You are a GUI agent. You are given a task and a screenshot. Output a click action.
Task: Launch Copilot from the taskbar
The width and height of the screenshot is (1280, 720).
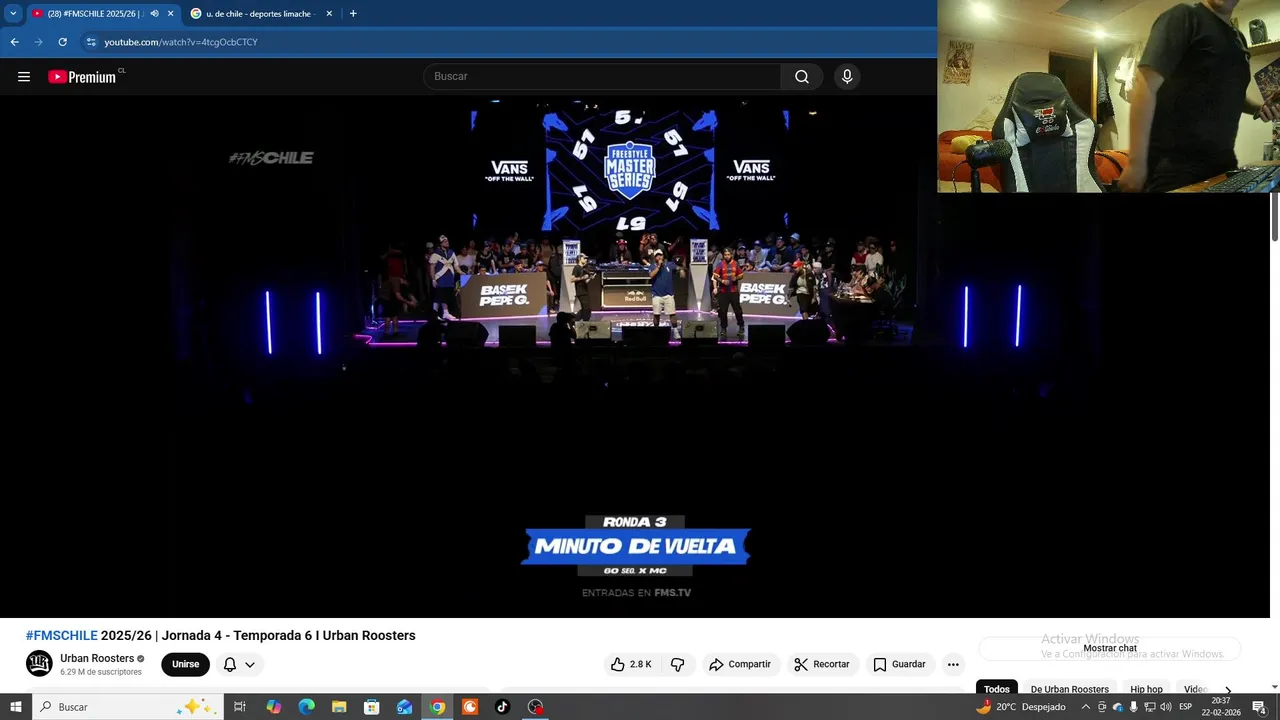pos(273,707)
